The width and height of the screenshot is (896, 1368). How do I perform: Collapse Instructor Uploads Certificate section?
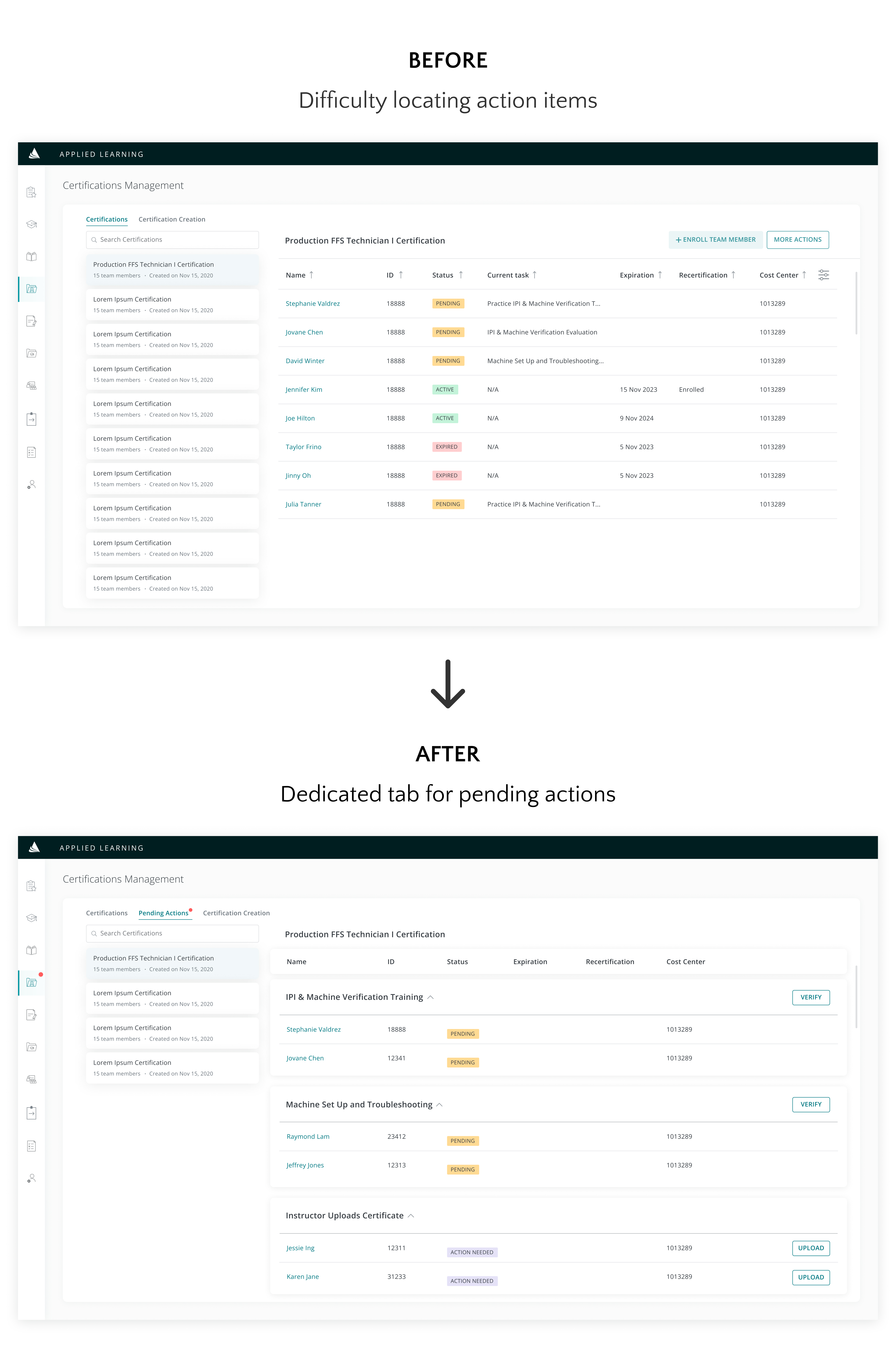pos(411,1216)
